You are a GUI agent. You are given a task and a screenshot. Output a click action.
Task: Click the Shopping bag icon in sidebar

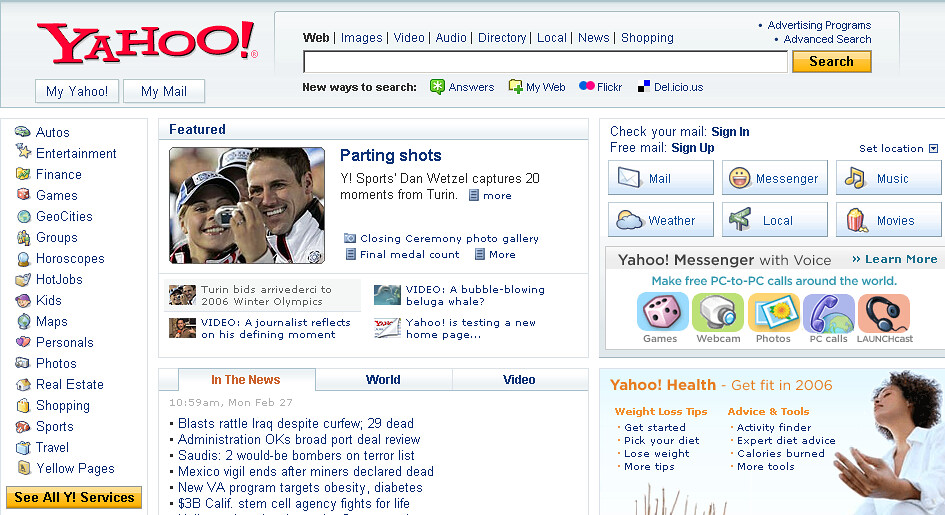[x=23, y=405]
